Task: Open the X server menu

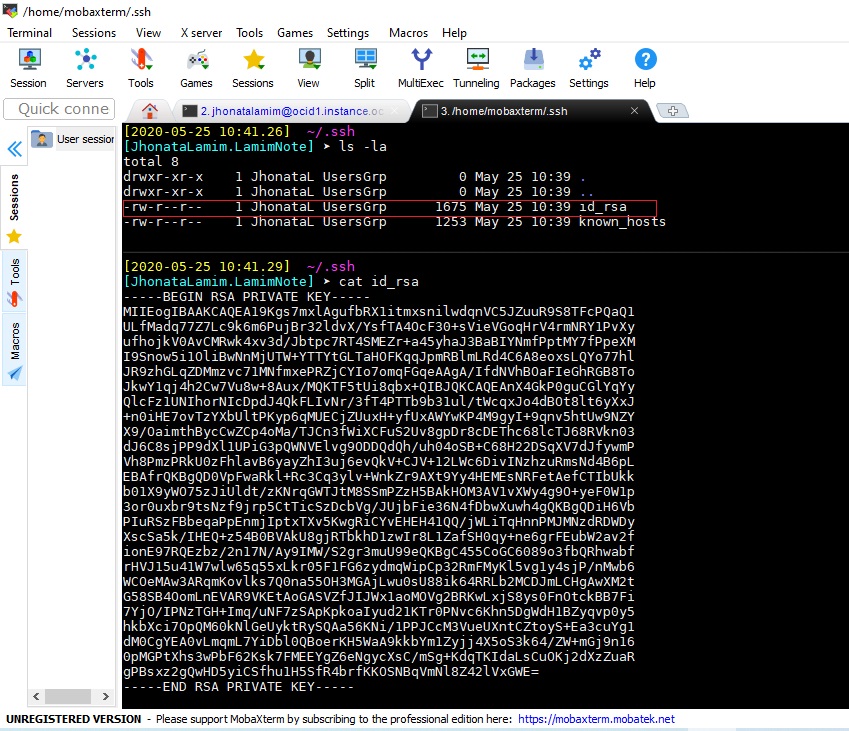Action: (x=201, y=33)
